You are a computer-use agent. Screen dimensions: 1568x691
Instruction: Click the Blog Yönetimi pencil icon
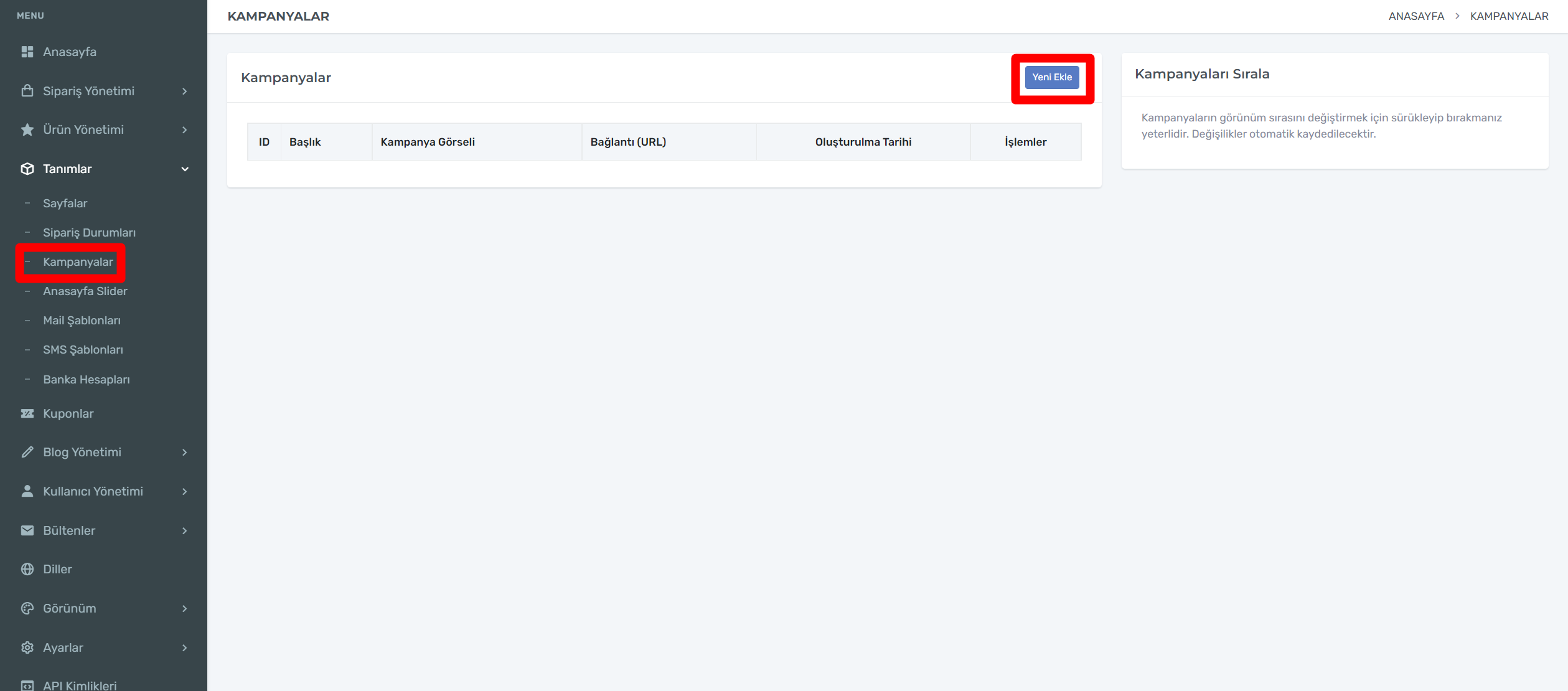(27, 452)
